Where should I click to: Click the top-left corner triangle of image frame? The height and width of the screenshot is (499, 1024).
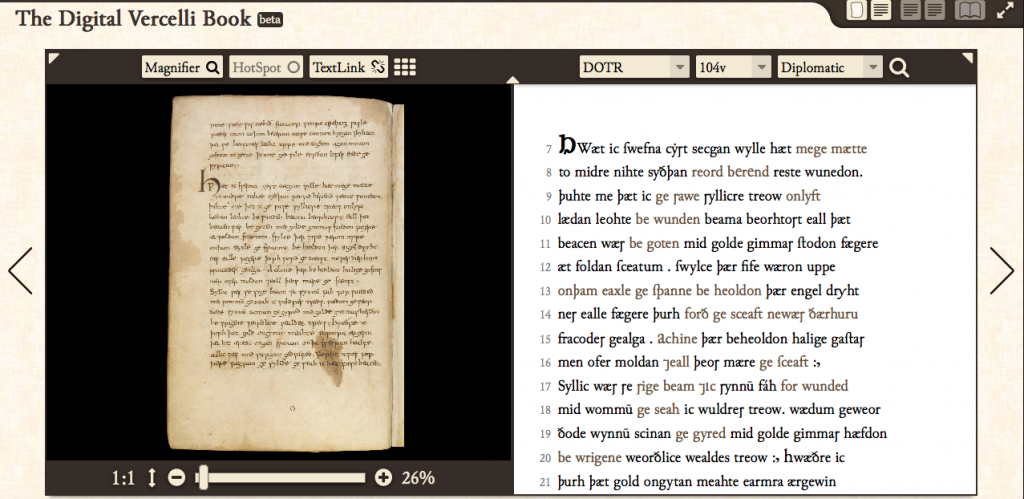coord(54,58)
